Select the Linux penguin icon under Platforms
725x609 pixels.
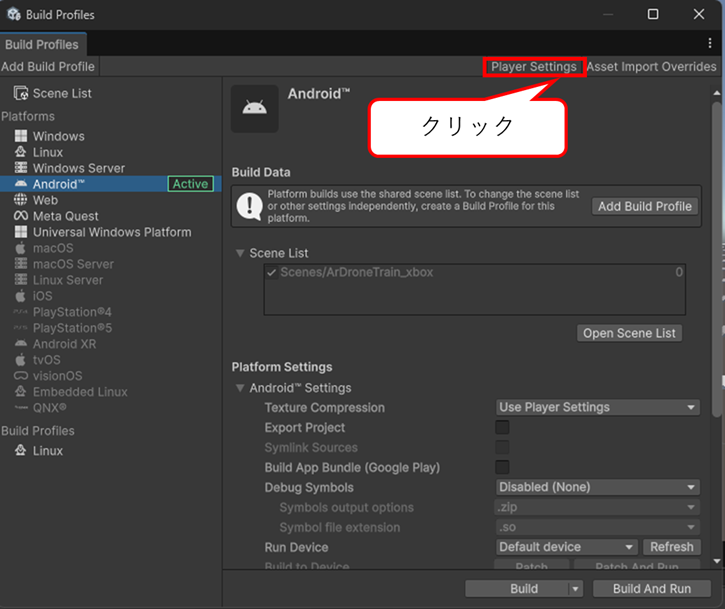point(21,152)
